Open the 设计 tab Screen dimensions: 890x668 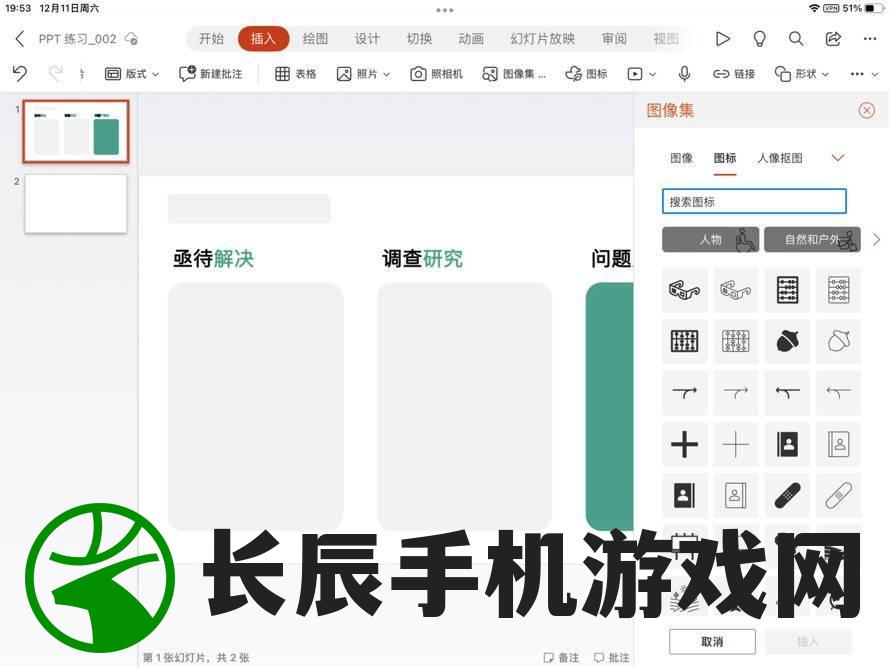pos(367,39)
